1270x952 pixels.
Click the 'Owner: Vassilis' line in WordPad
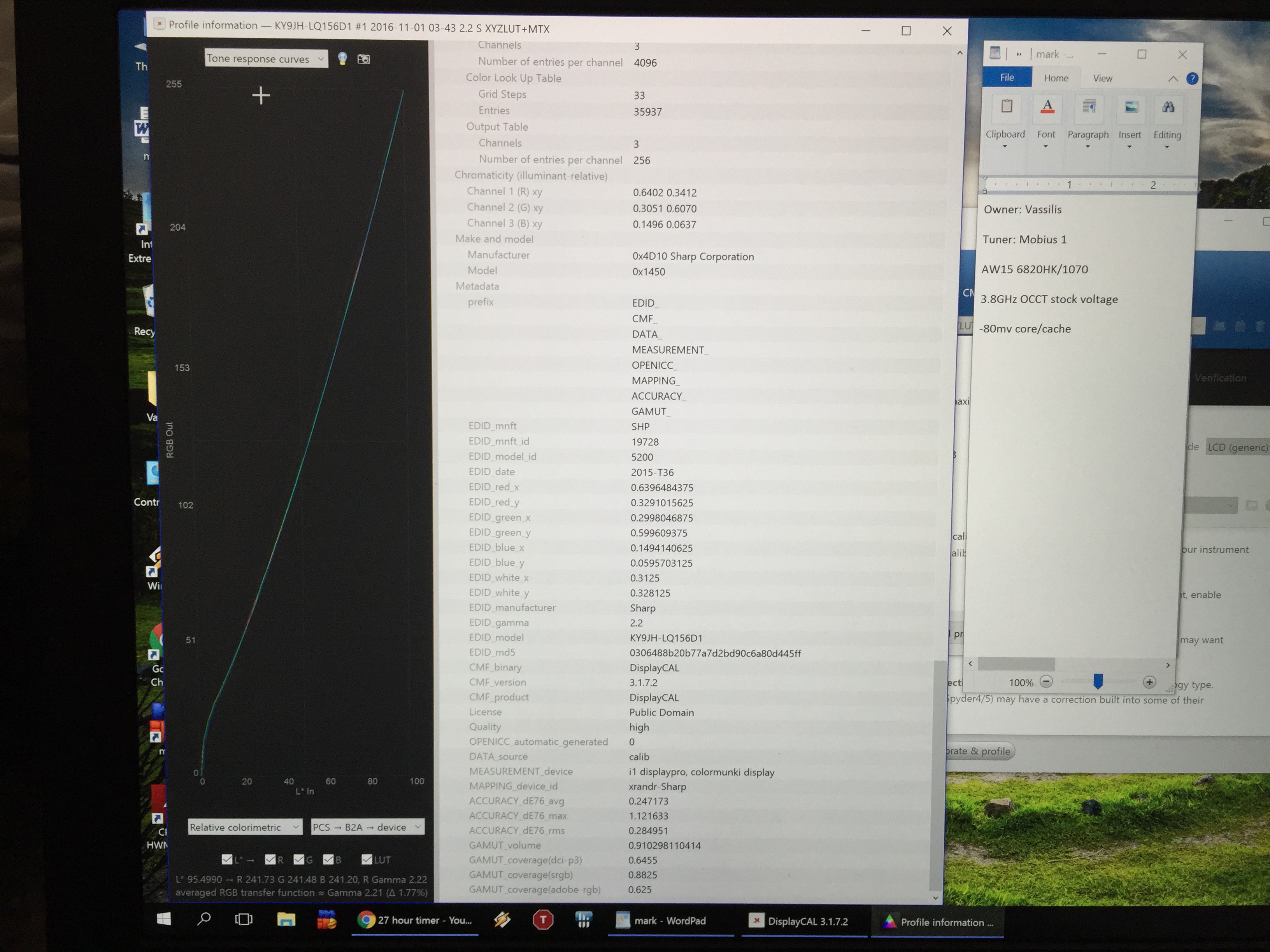(x=1023, y=210)
